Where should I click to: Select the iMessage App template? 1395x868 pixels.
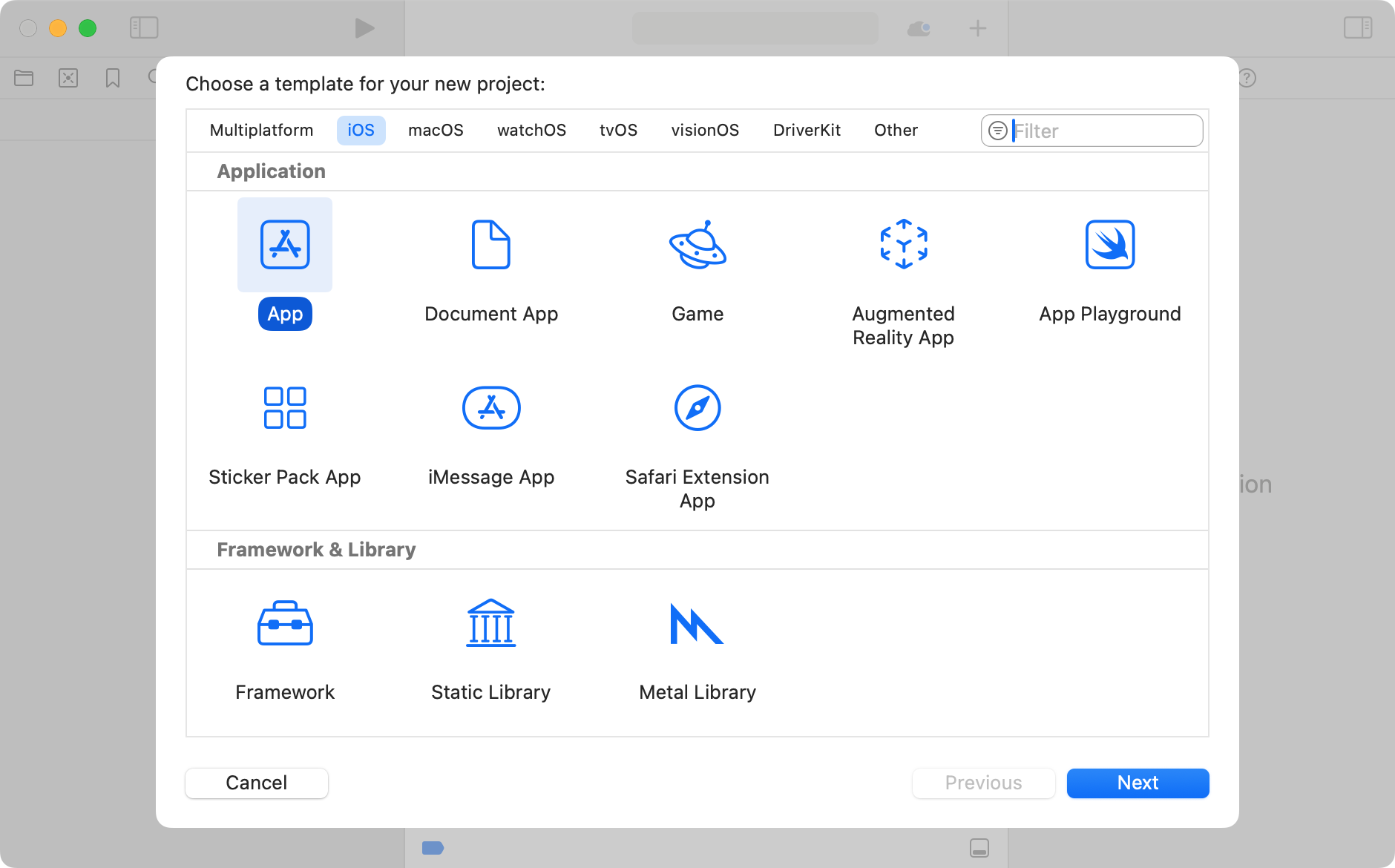[490, 408]
